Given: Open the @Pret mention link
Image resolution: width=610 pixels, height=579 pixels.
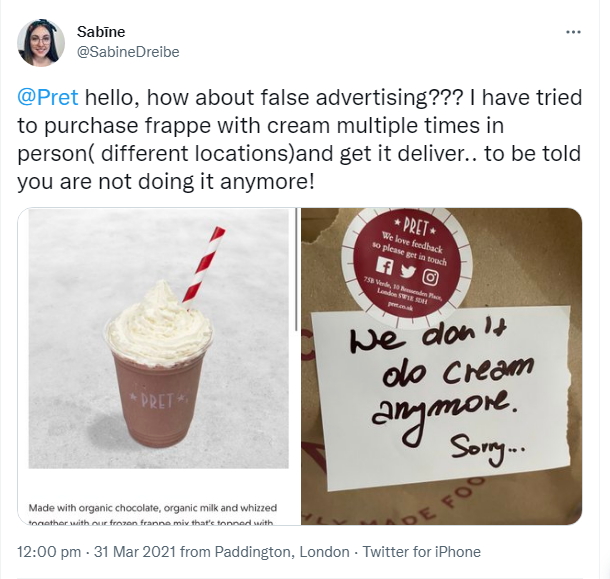Looking at the screenshot, I should [x=47, y=97].
